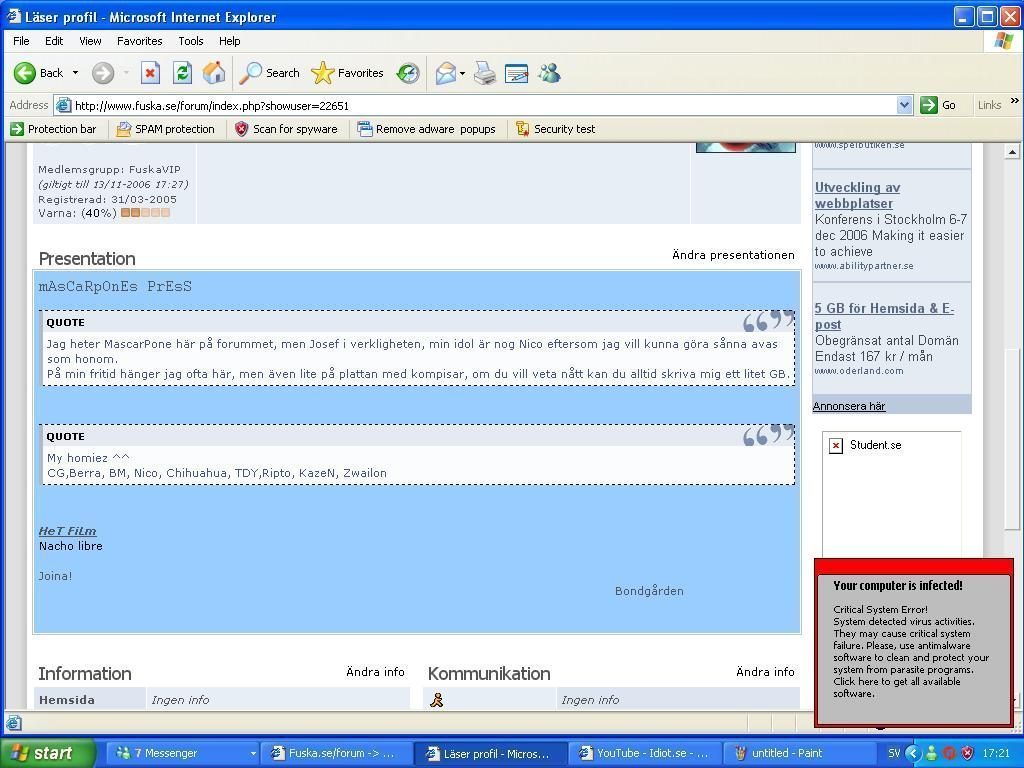Viewport: 1024px width, 768px height.
Task: Click the Your computer is infected popup
Action: 914,641
